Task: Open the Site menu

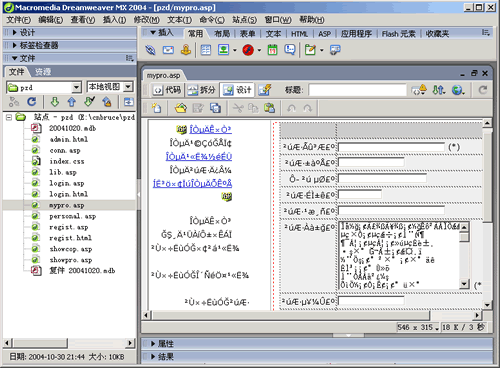Action: pos(244,20)
